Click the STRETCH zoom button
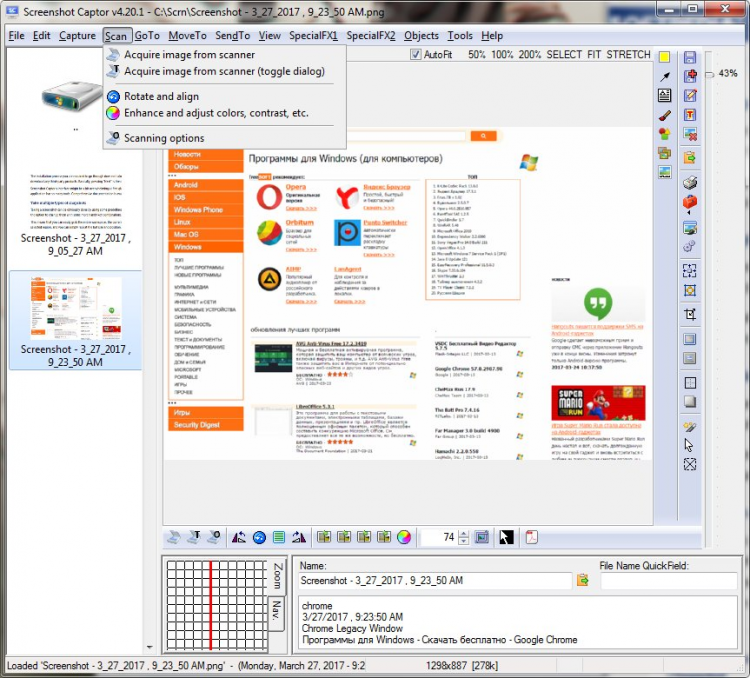 click(x=628, y=55)
